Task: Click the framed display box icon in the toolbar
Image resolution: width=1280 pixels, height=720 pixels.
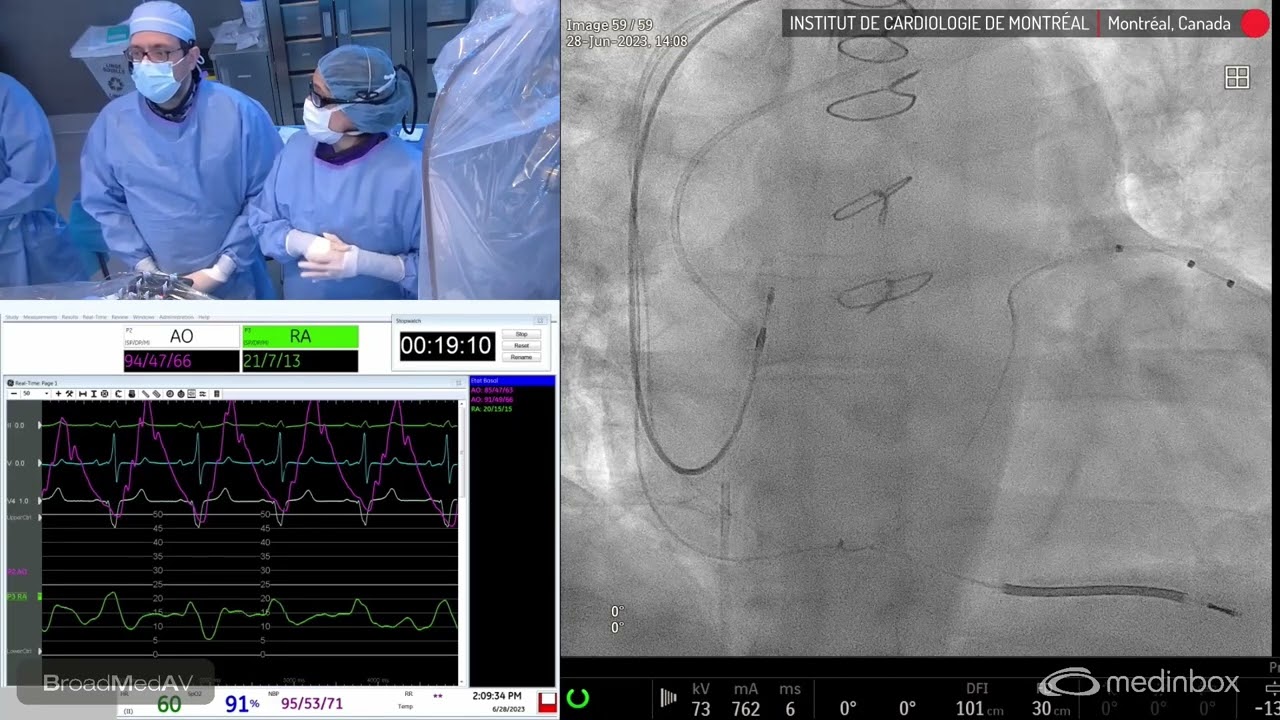Action: click(x=192, y=394)
